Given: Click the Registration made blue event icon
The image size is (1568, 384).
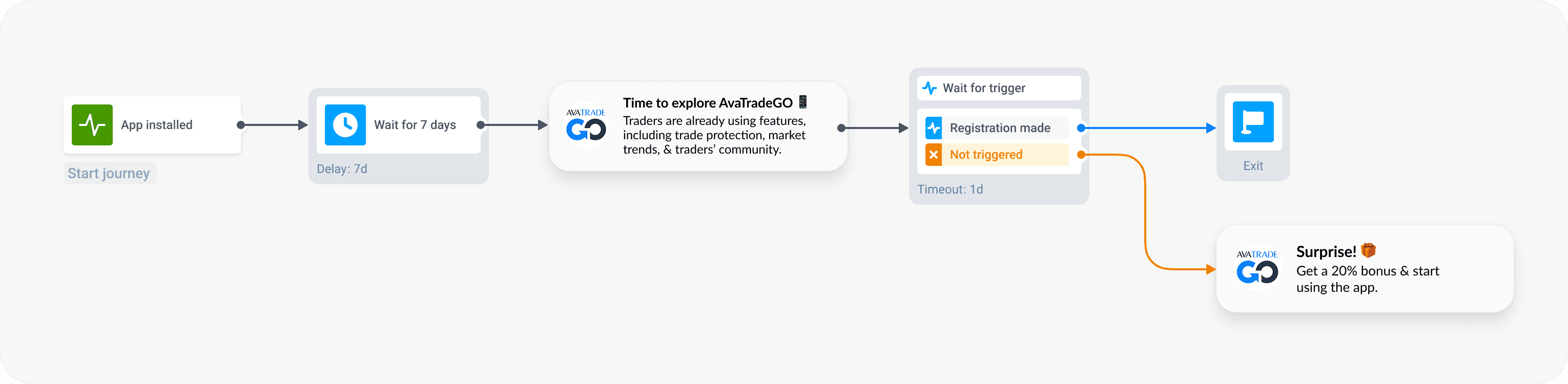Looking at the screenshot, I should pyautogui.click(x=934, y=128).
